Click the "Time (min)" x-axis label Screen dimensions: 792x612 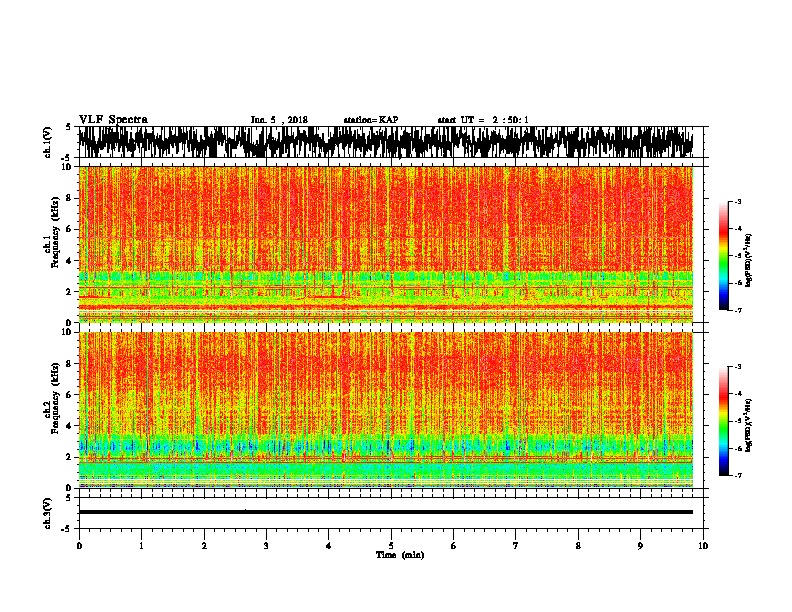tap(400, 555)
